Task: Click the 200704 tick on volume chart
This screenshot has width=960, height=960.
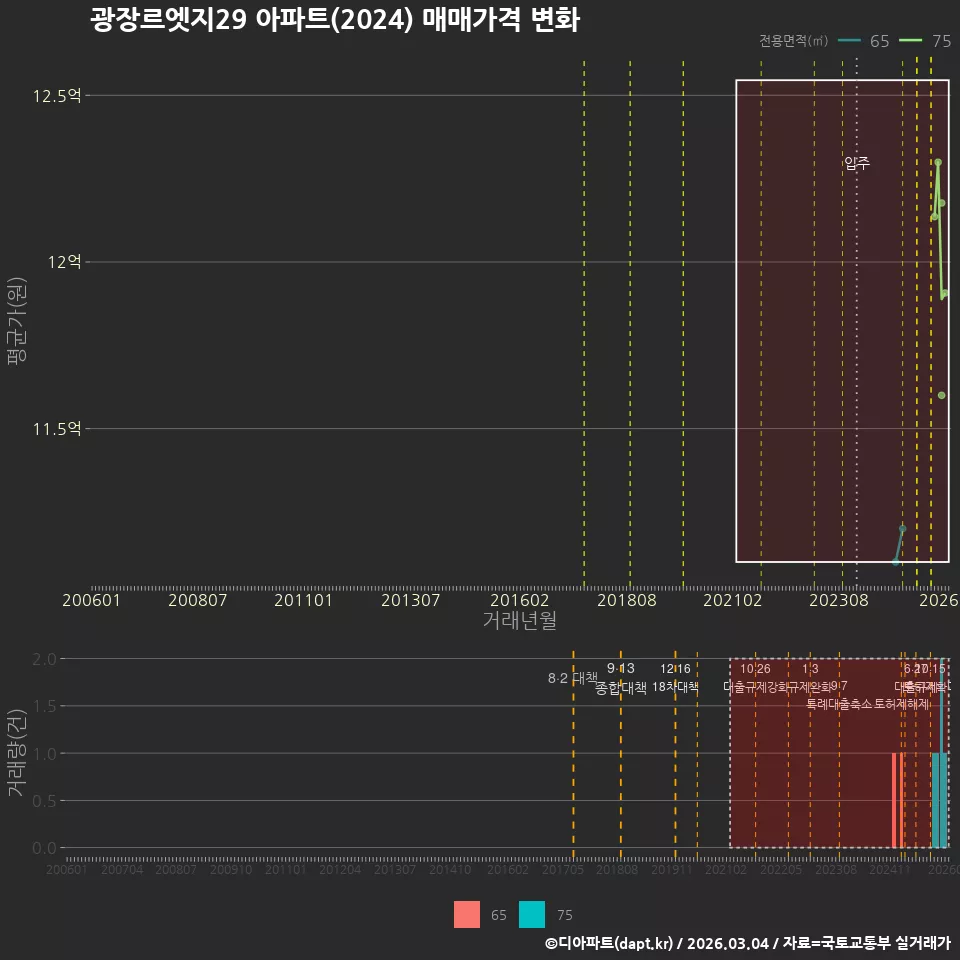Action: [122, 869]
